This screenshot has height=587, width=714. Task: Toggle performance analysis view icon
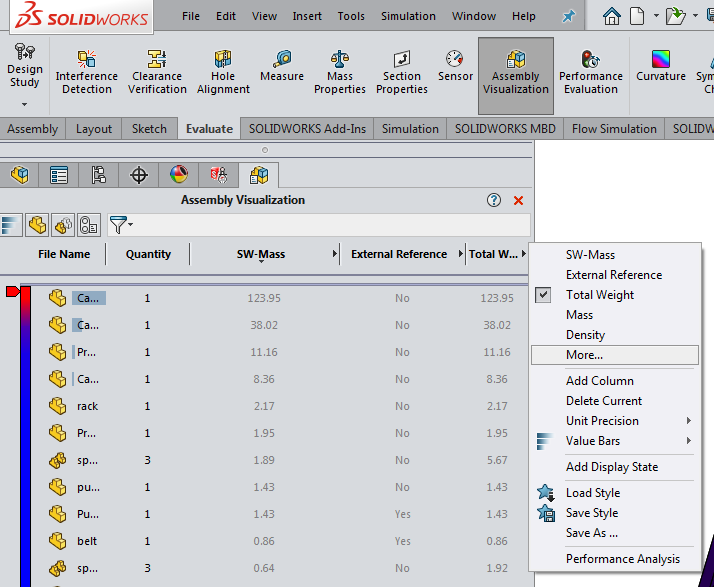point(89,225)
